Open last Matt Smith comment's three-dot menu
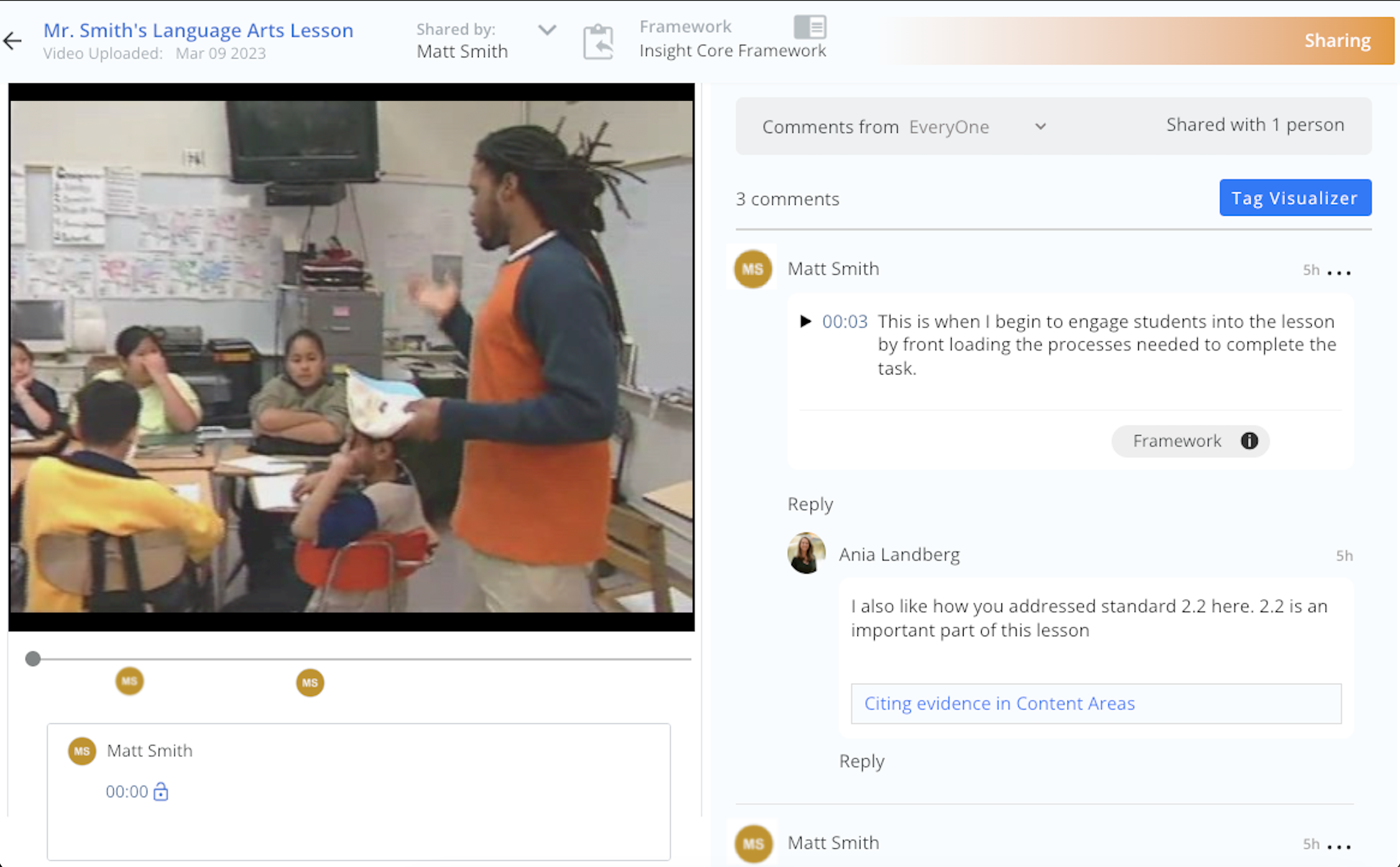Image resolution: width=1400 pixels, height=867 pixels. (1339, 846)
